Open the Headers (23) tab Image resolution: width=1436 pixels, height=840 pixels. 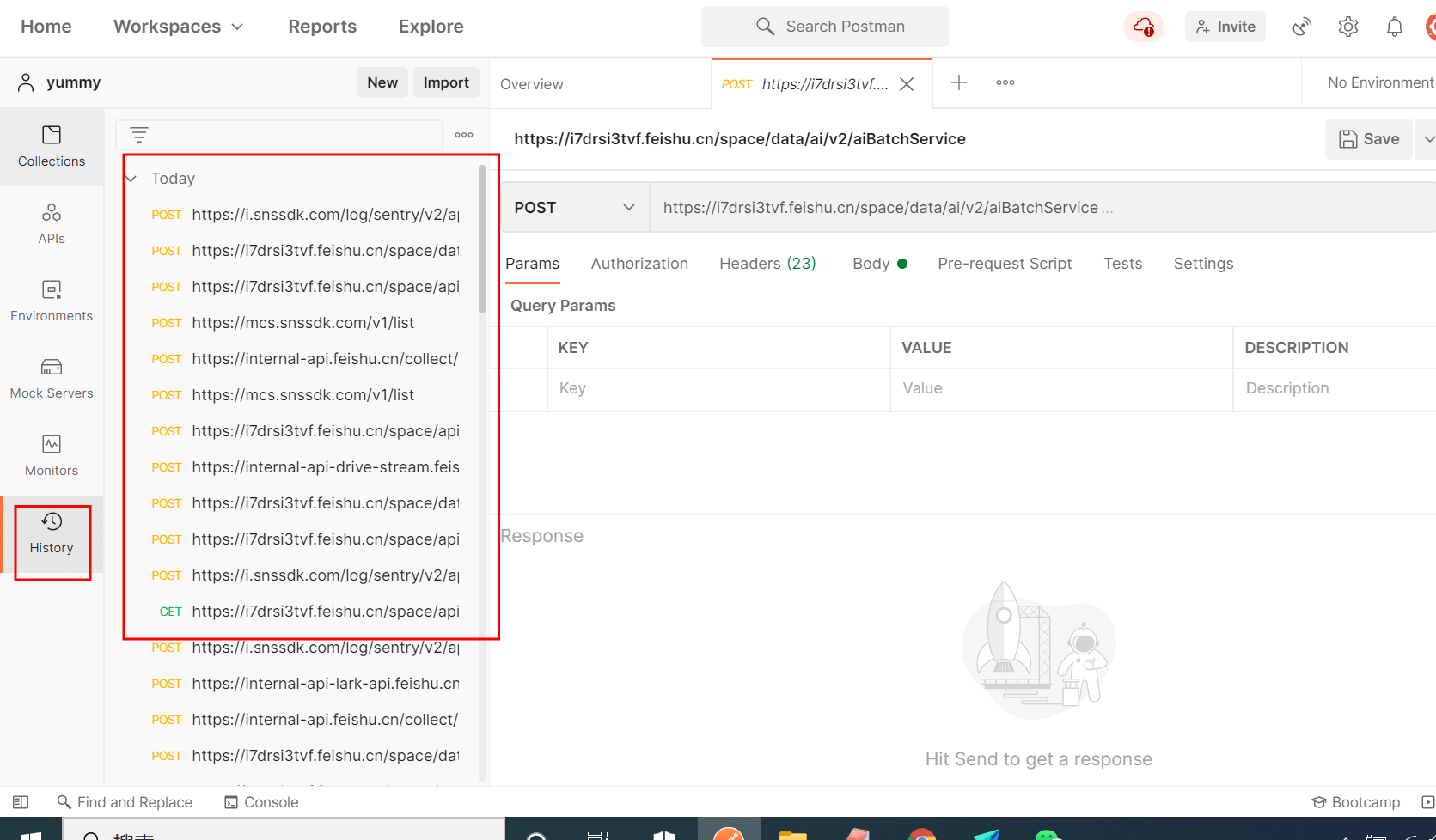[x=767, y=264]
